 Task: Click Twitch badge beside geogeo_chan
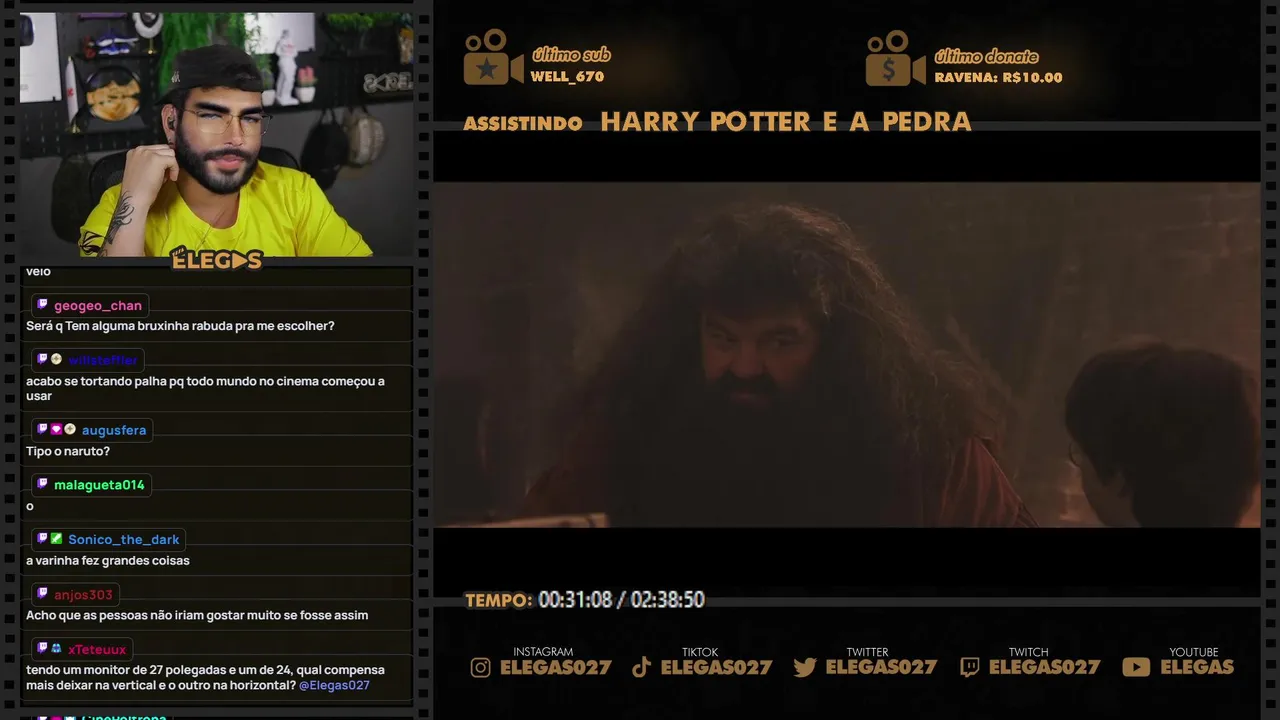[42, 305]
